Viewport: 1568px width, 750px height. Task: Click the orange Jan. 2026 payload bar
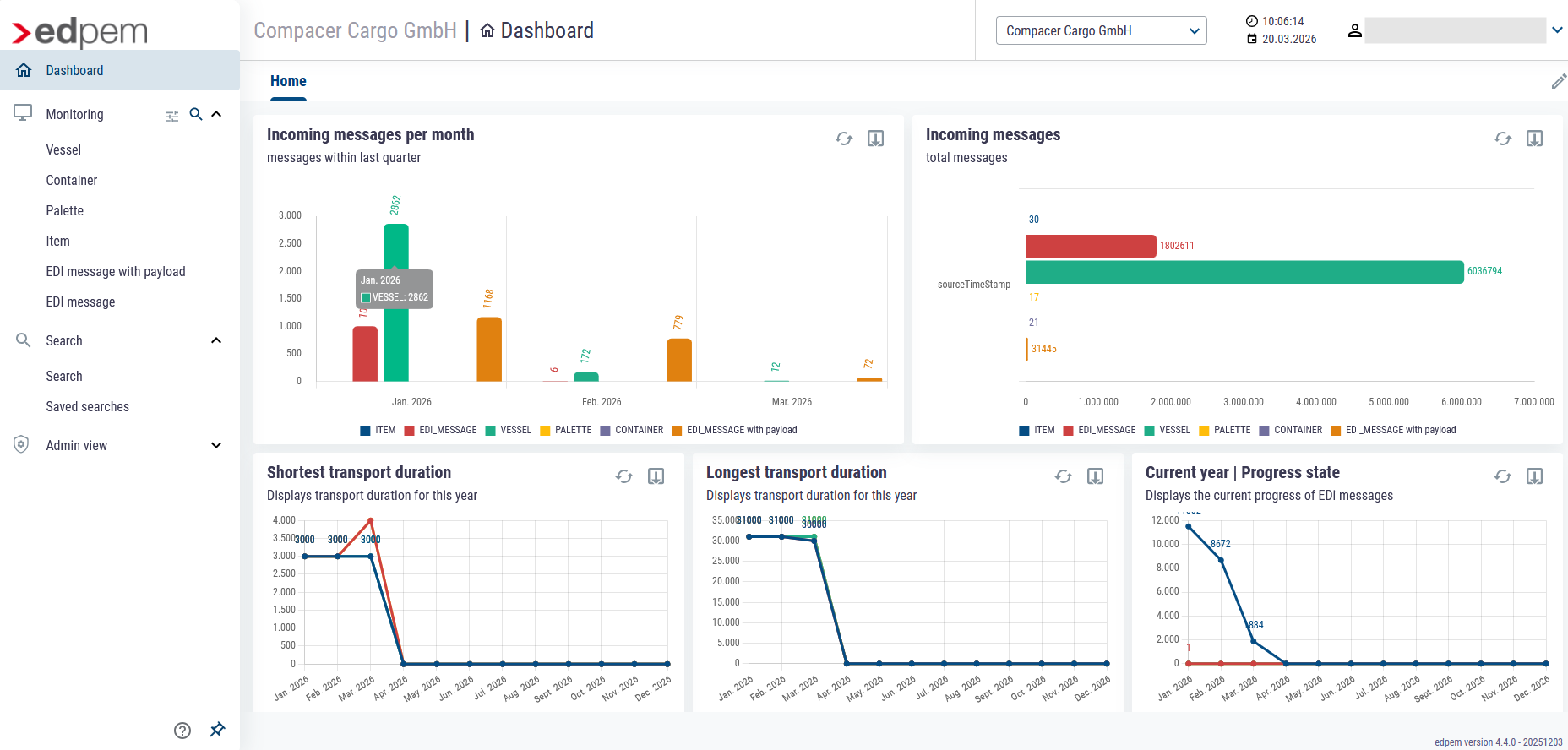[x=489, y=350]
